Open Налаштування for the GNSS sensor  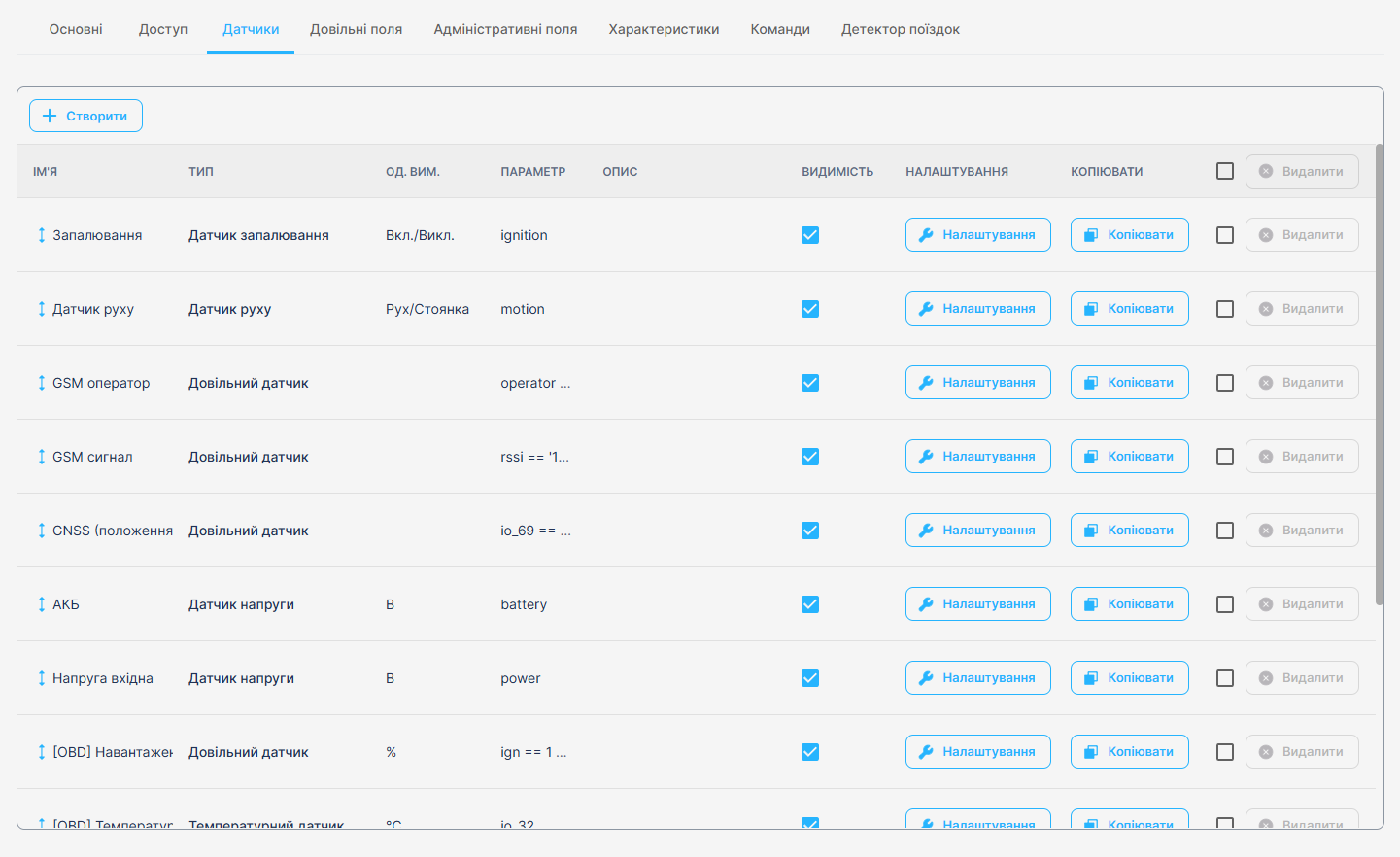(x=977, y=531)
